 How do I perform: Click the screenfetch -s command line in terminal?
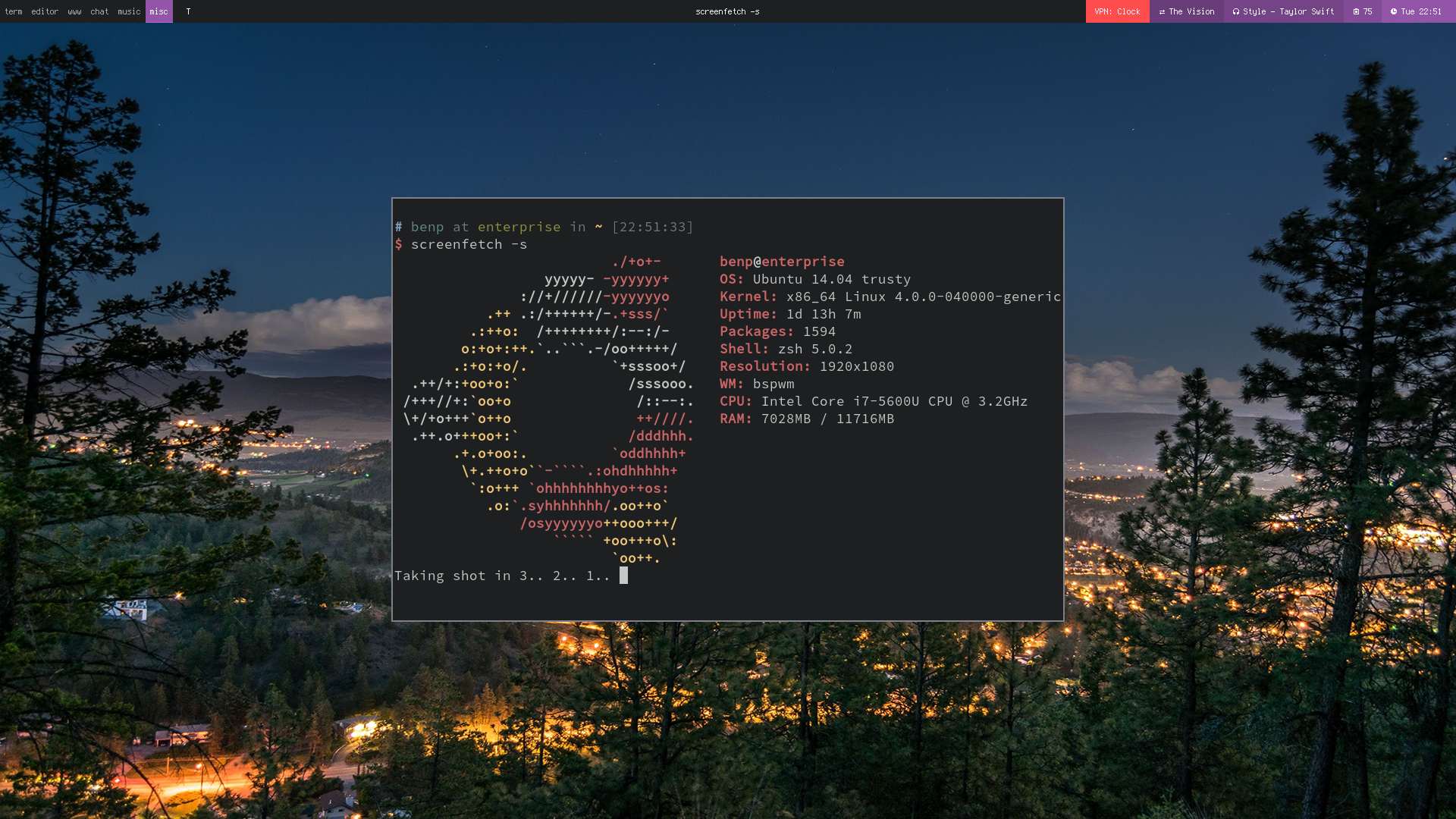[469, 244]
